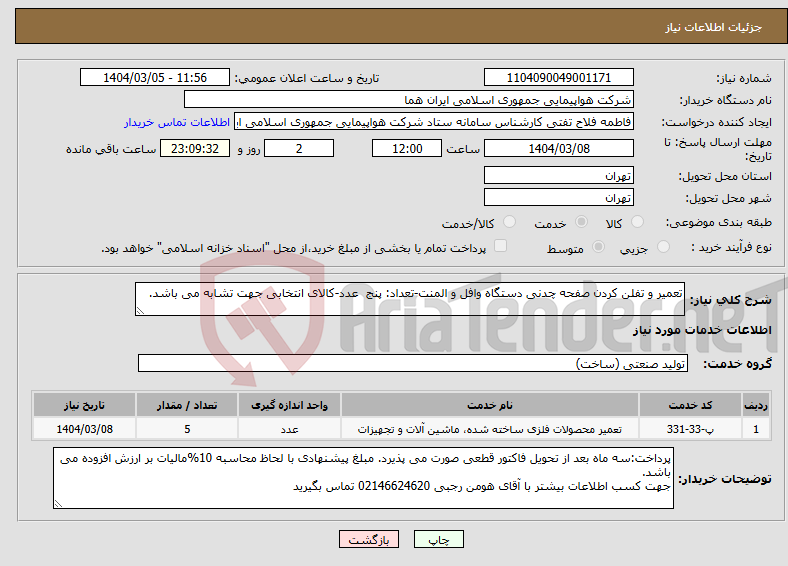Click the deadline date field 1404/03/08

pos(558,148)
